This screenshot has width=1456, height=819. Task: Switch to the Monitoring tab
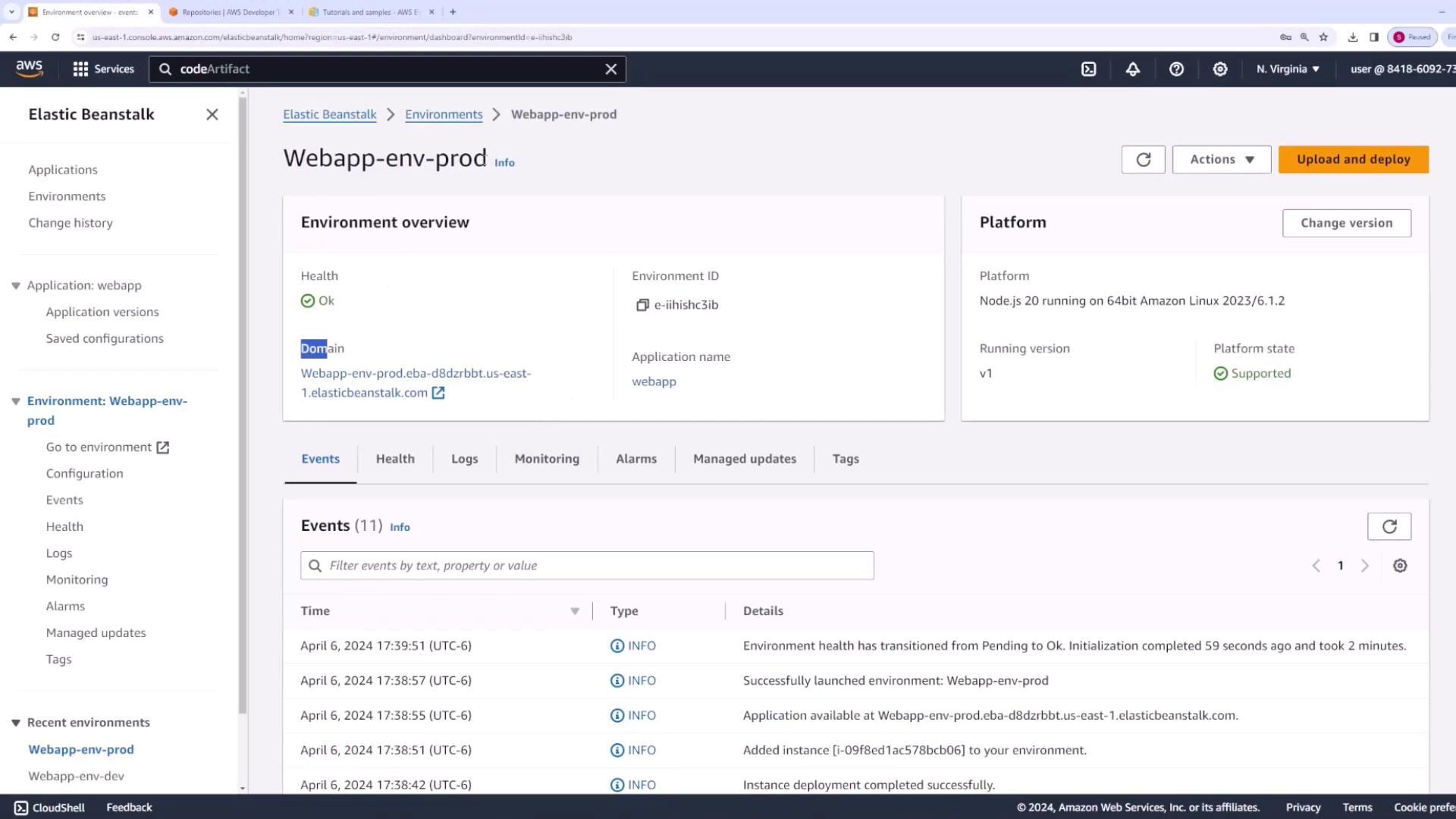coord(546,459)
